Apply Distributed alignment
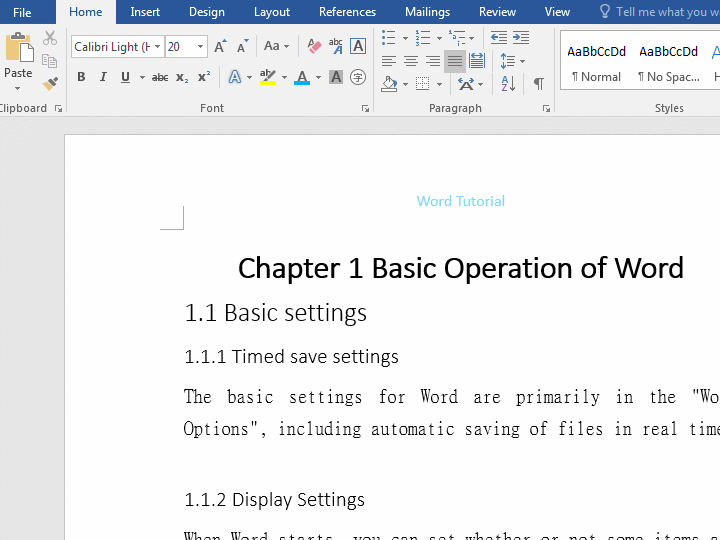The height and width of the screenshot is (540, 720). point(477,61)
